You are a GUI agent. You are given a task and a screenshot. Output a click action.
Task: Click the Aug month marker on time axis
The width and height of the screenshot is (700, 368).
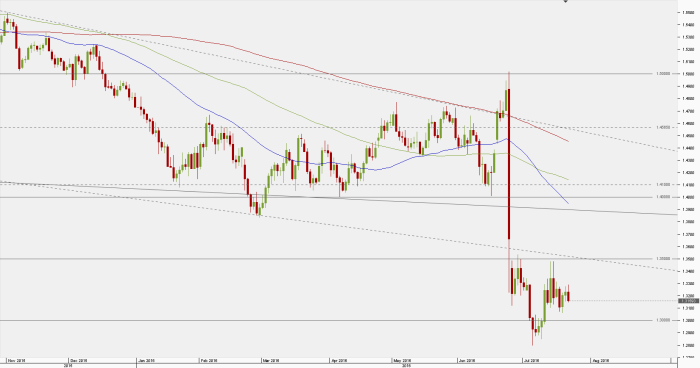pyautogui.click(x=600, y=360)
